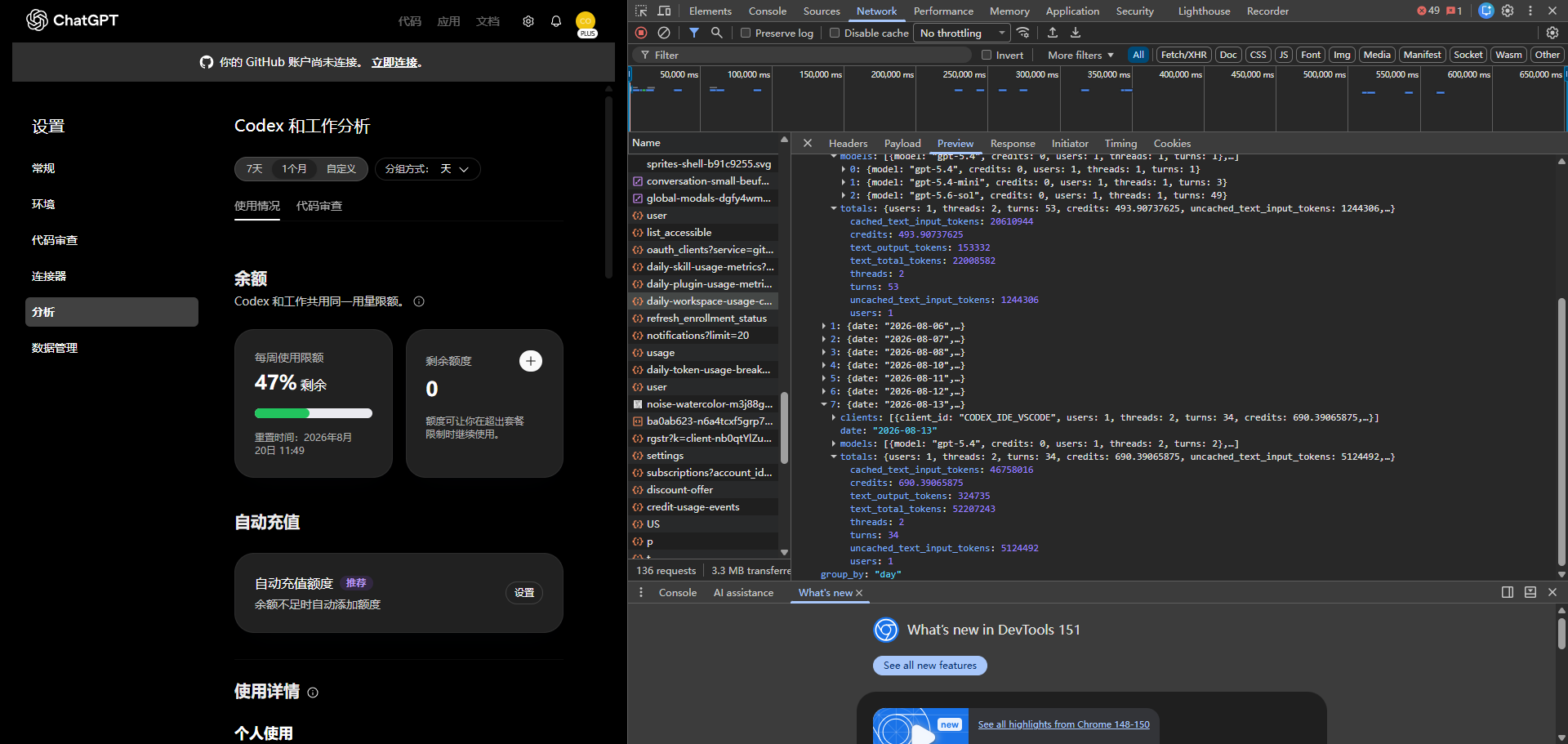The width and height of the screenshot is (1568, 744).
Task: Open 数据管理 in settings sidebar
Action: pyautogui.click(x=112, y=348)
